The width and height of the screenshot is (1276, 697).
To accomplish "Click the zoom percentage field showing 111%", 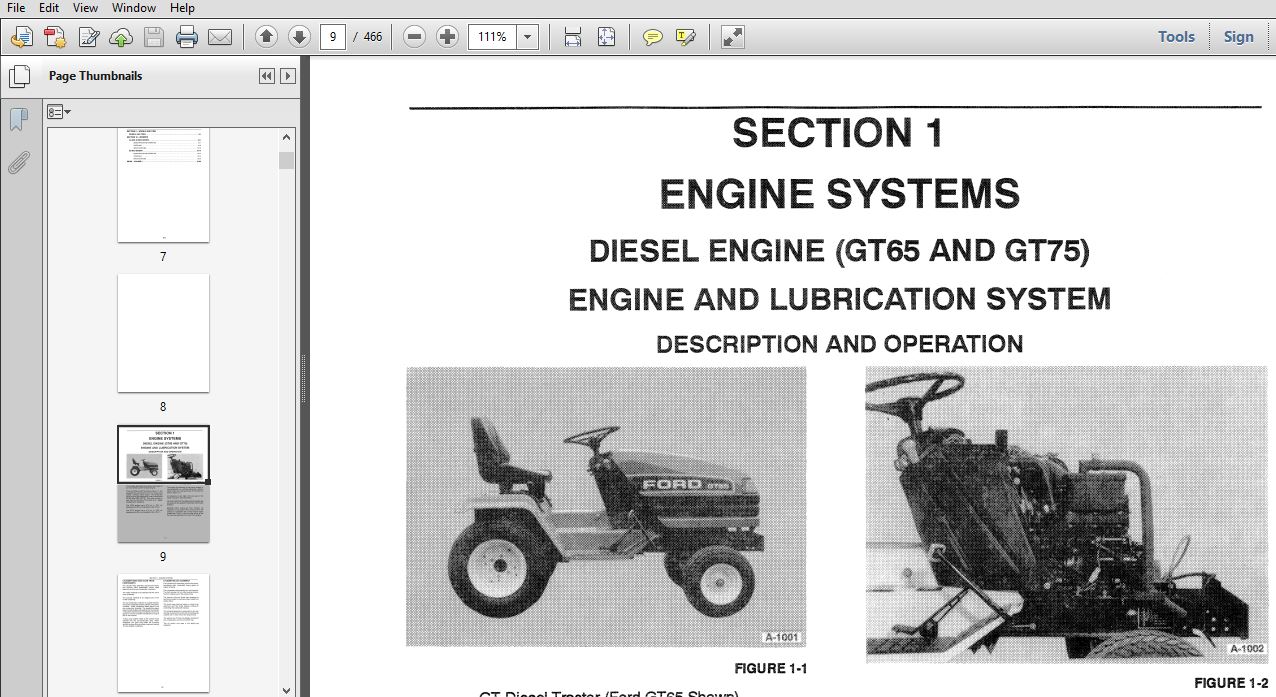I will click(492, 38).
